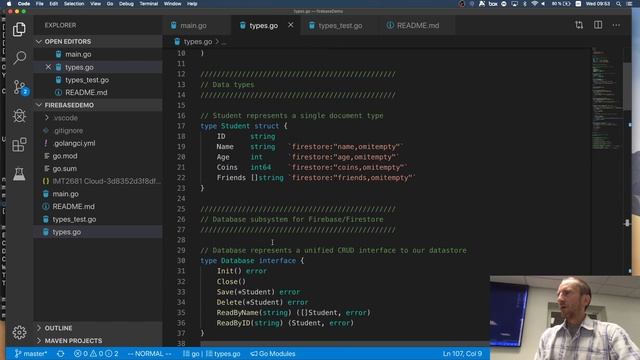Collapse the Open Editors section
This screenshot has height=360, width=640.
[x=98, y=41]
